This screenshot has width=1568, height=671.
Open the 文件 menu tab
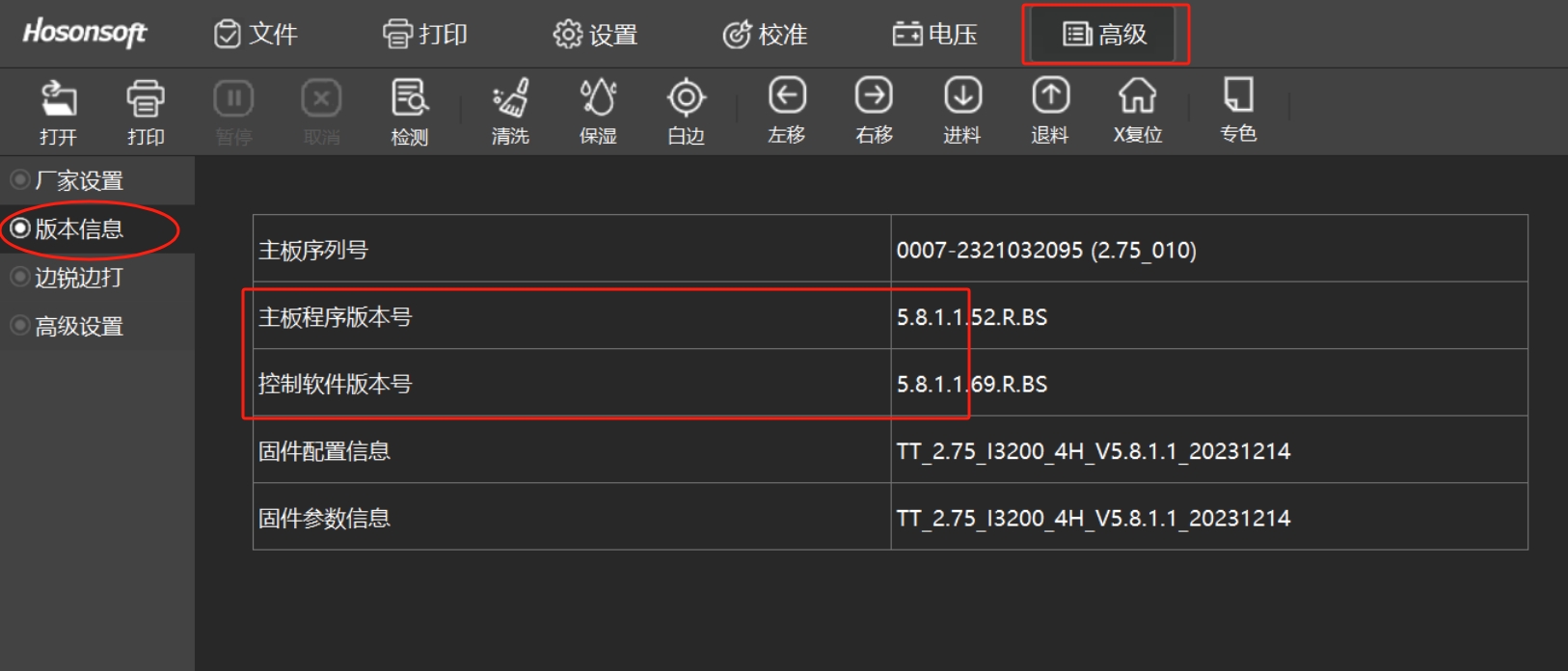pyautogui.click(x=256, y=35)
